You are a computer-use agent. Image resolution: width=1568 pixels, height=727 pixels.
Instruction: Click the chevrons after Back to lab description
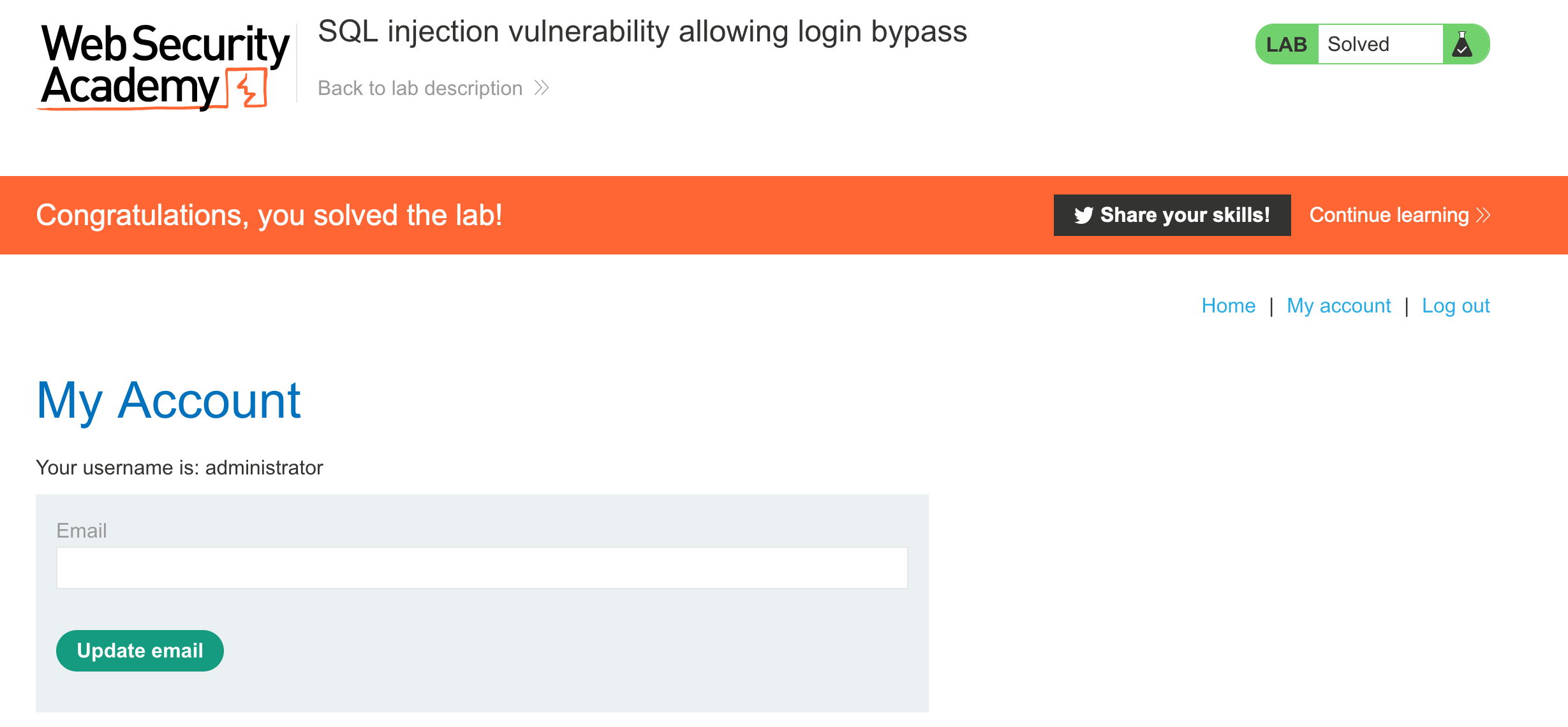[x=542, y=88]
